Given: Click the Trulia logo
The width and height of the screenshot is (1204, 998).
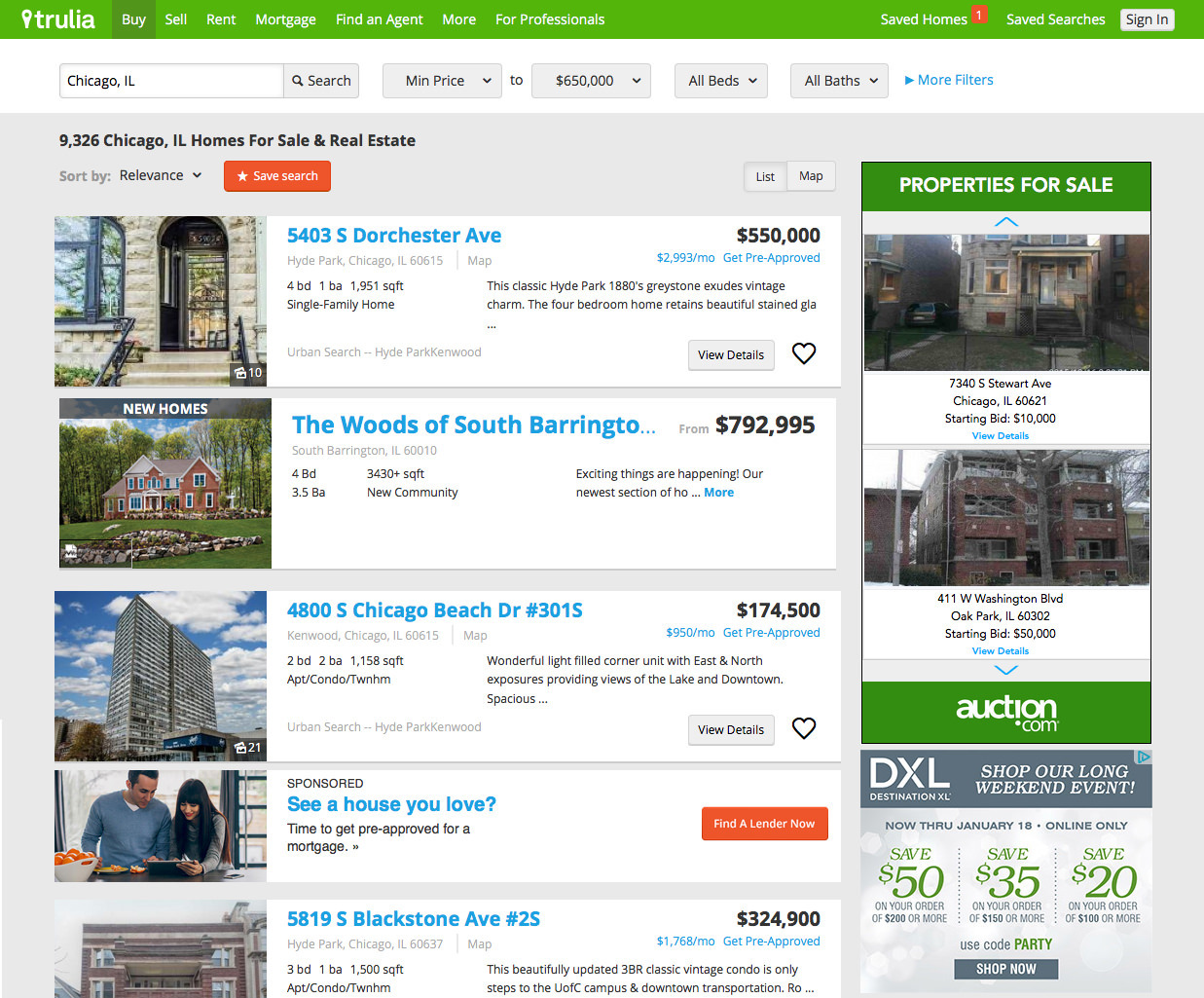Looking at the screenshot, I should tap(58, 19).
